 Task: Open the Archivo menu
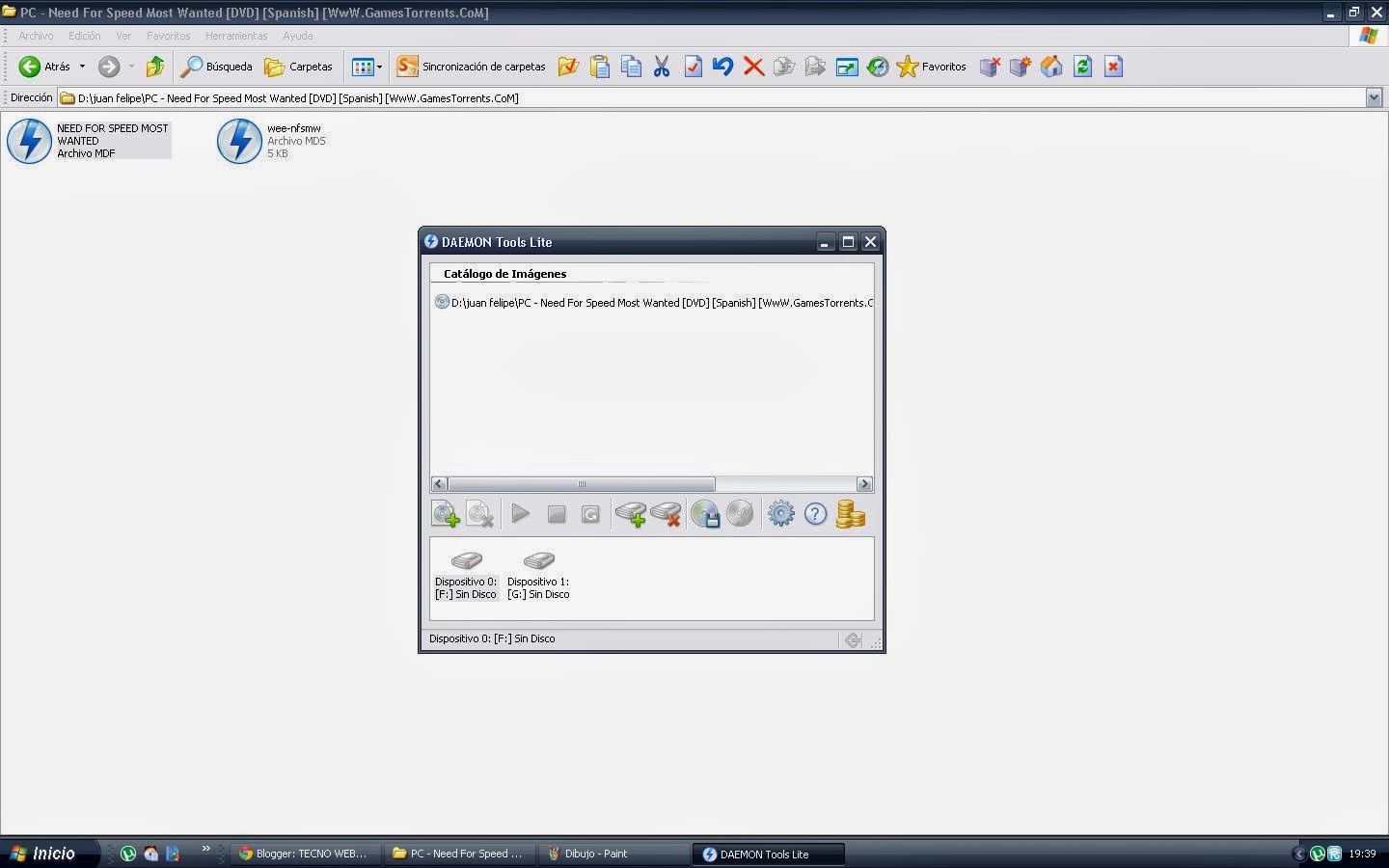coord(36,36)
